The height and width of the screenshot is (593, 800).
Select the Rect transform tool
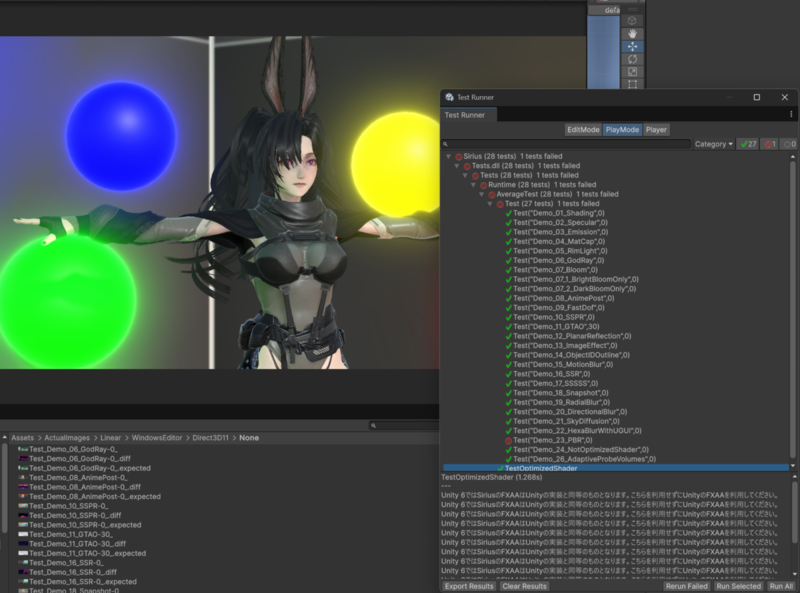[632, 84]
